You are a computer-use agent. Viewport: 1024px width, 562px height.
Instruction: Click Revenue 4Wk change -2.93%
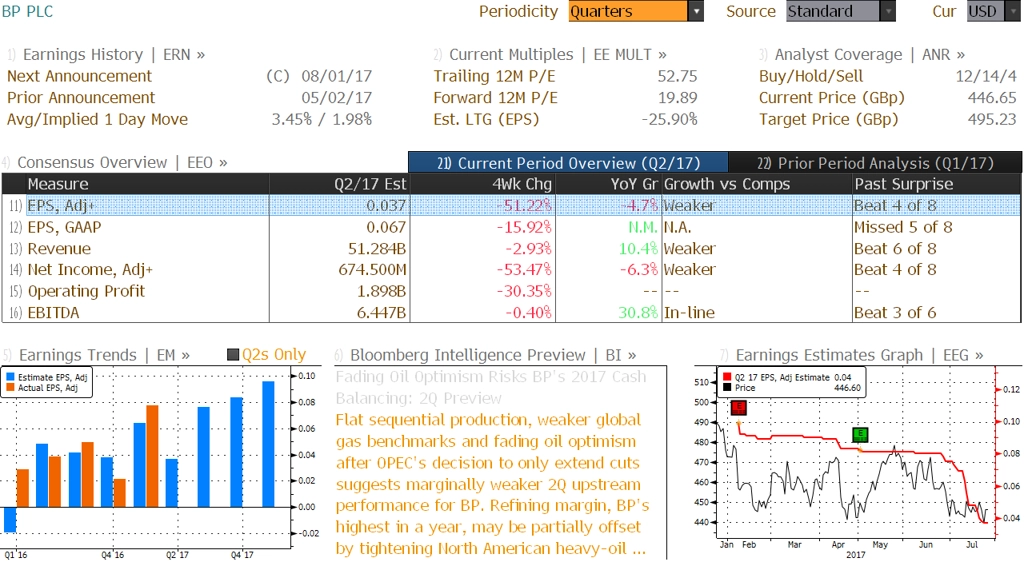[x=528, y=249]
